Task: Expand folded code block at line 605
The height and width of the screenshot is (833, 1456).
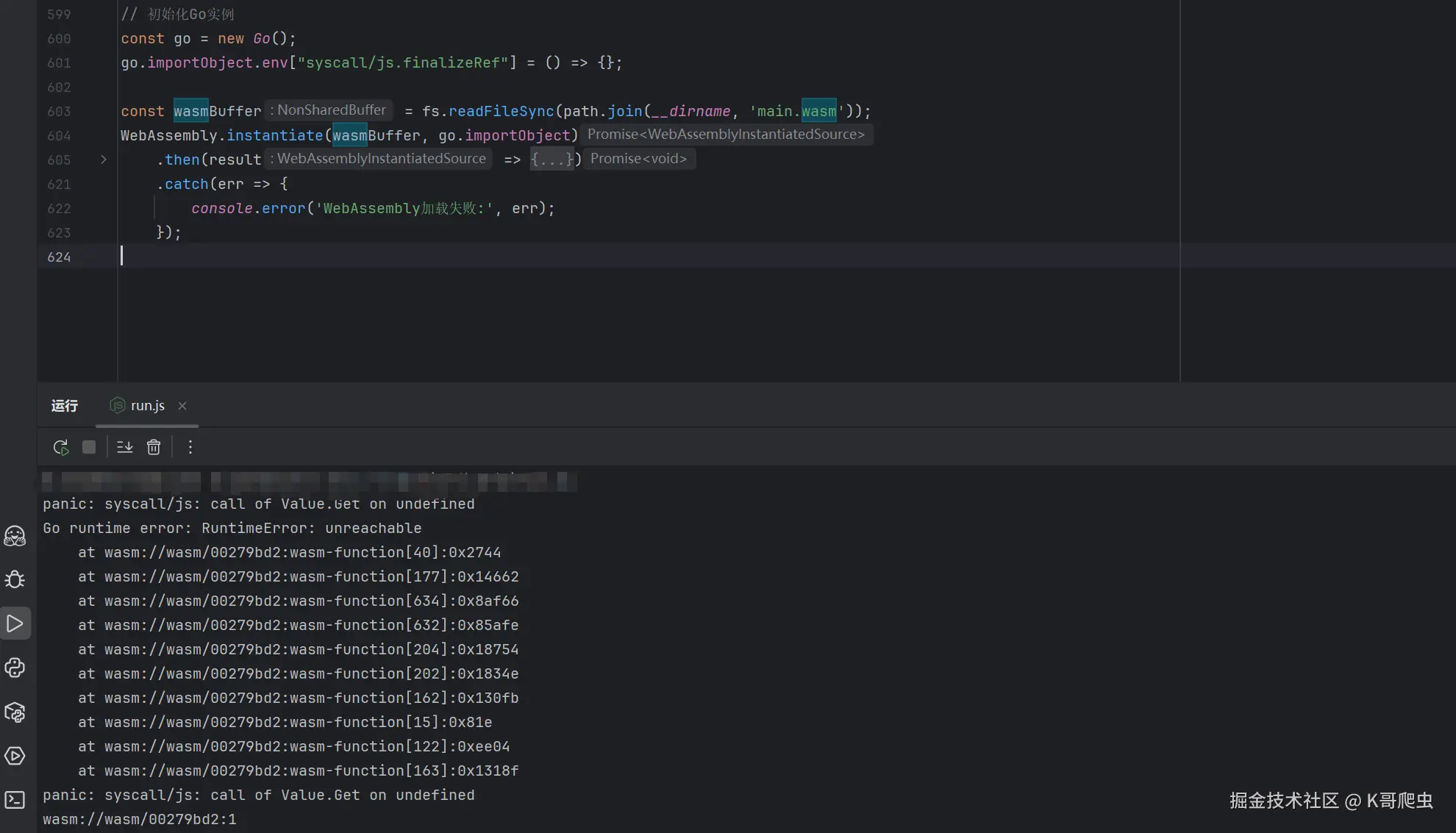Action: click(x=104, y=160)
